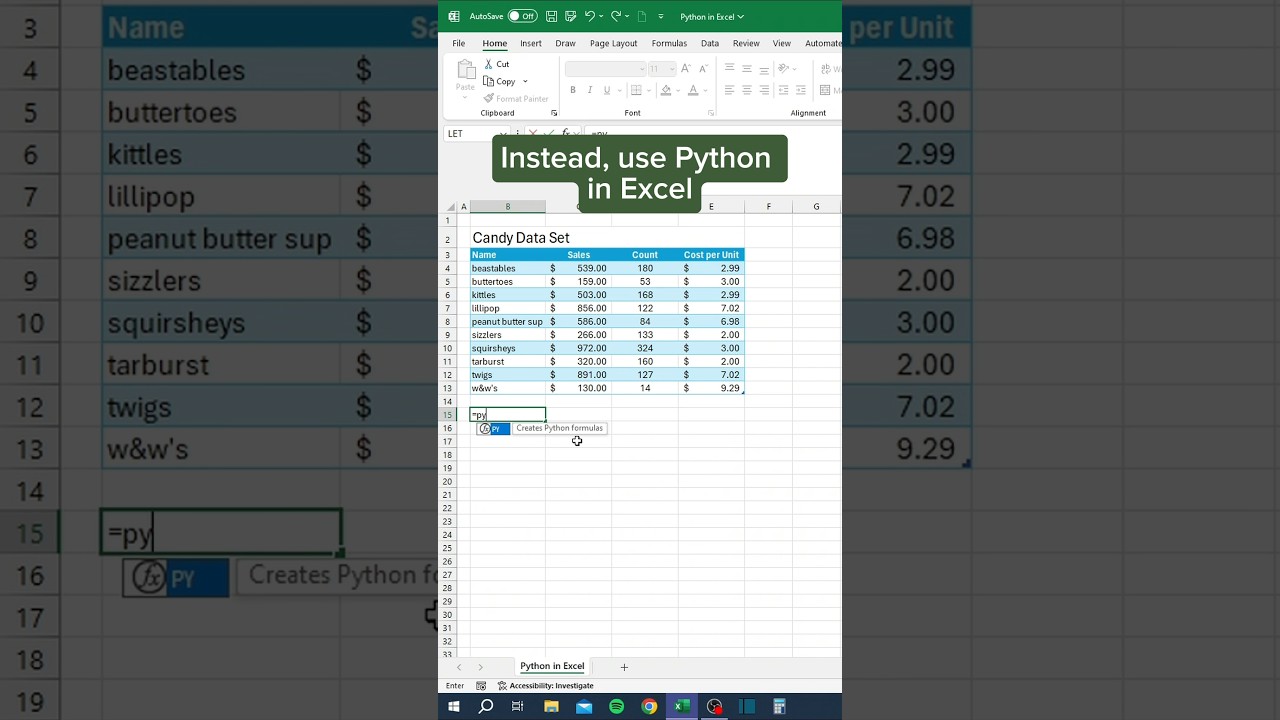Click the Top Align icon
This screenshot has width=1280, height=720.
[730, 69]
